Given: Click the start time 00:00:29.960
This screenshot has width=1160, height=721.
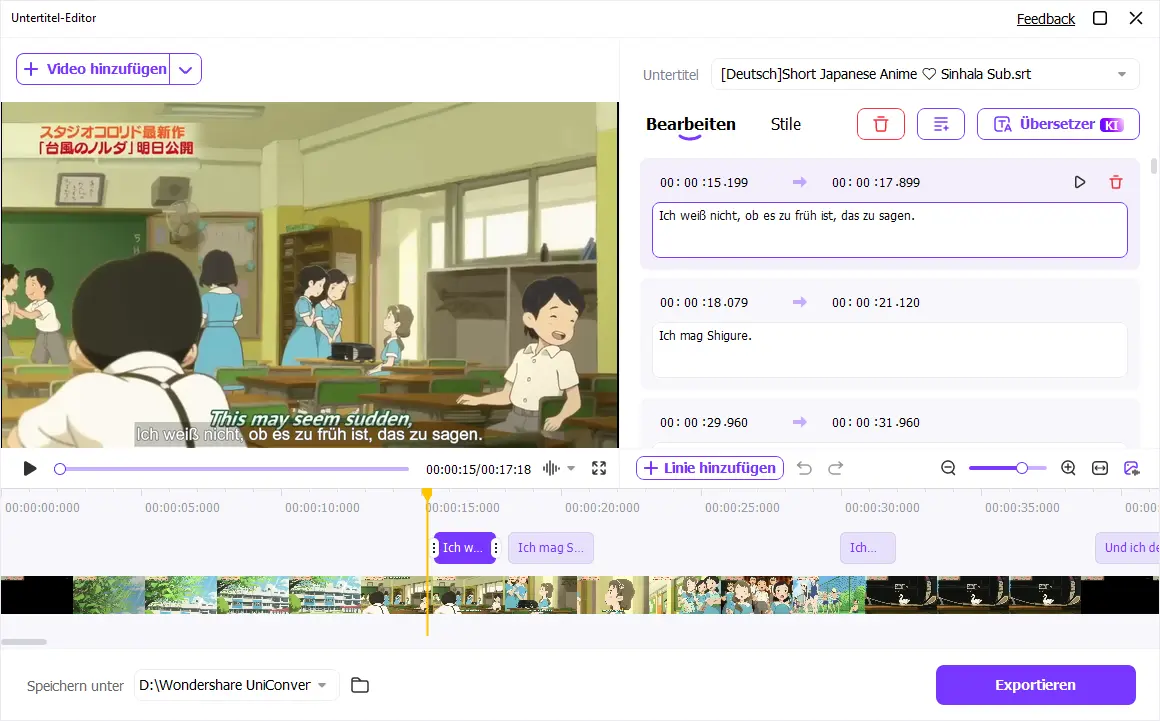Looking at the screenshot, I should coord(704,423).
